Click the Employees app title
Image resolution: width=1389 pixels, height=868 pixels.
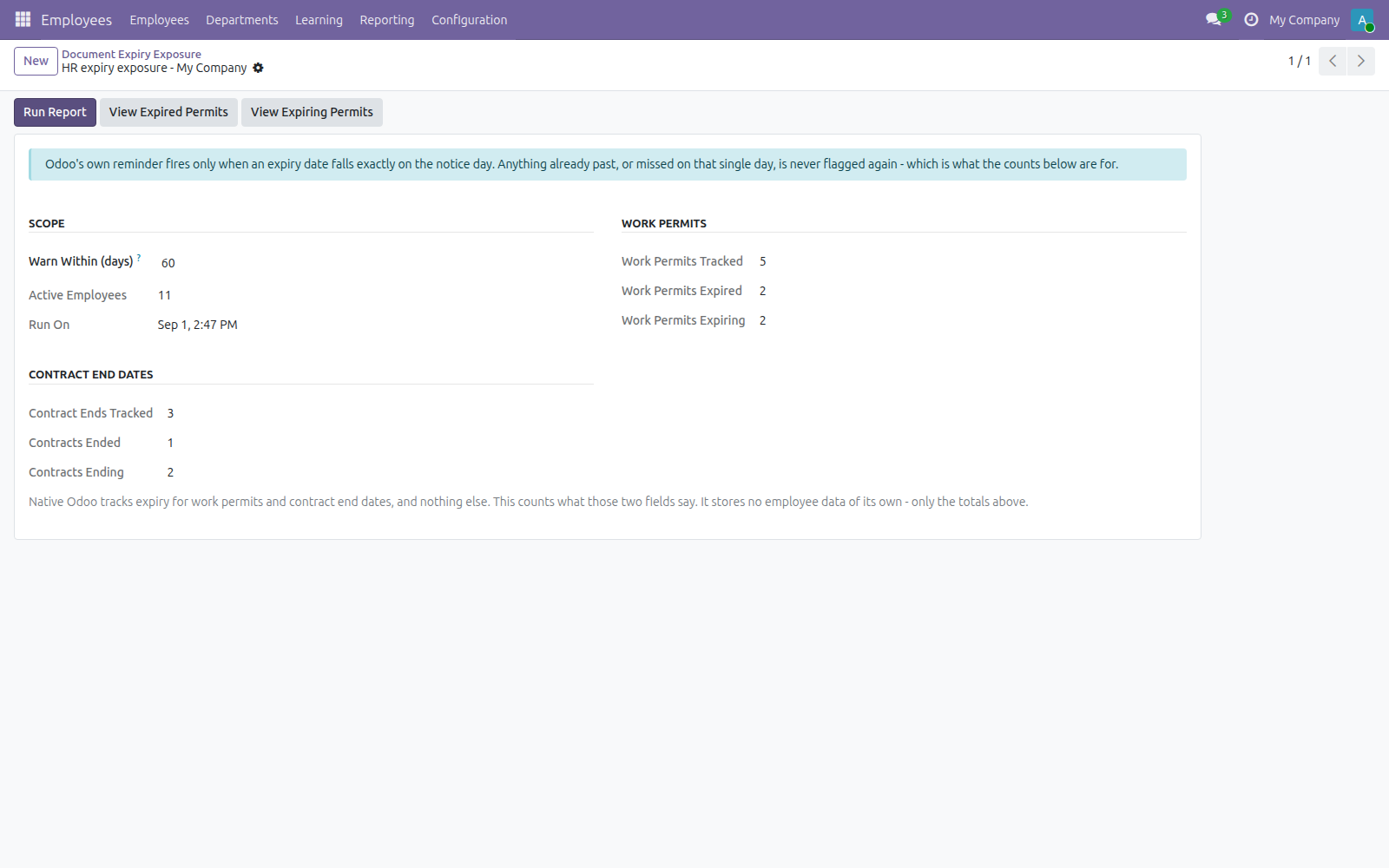[76, 19]
